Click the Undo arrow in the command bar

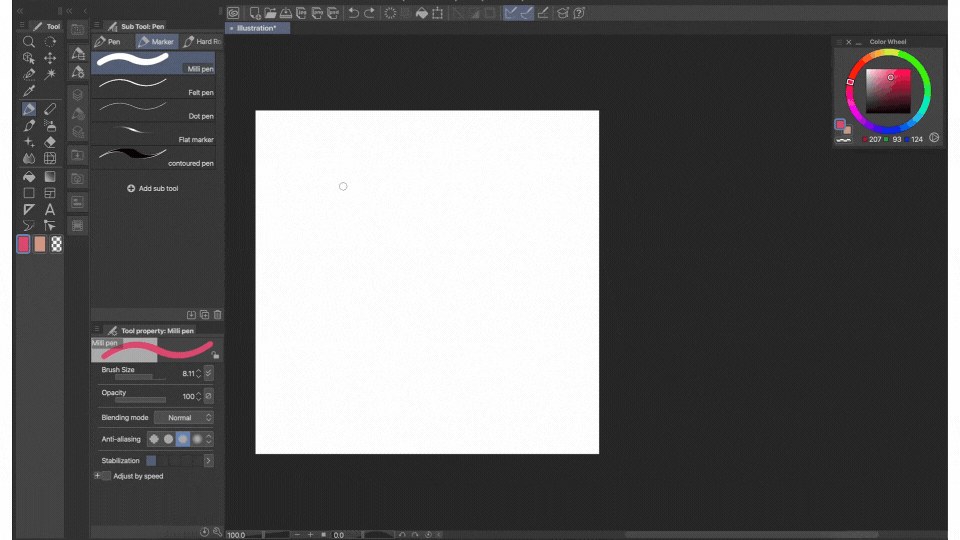[353, 13]
